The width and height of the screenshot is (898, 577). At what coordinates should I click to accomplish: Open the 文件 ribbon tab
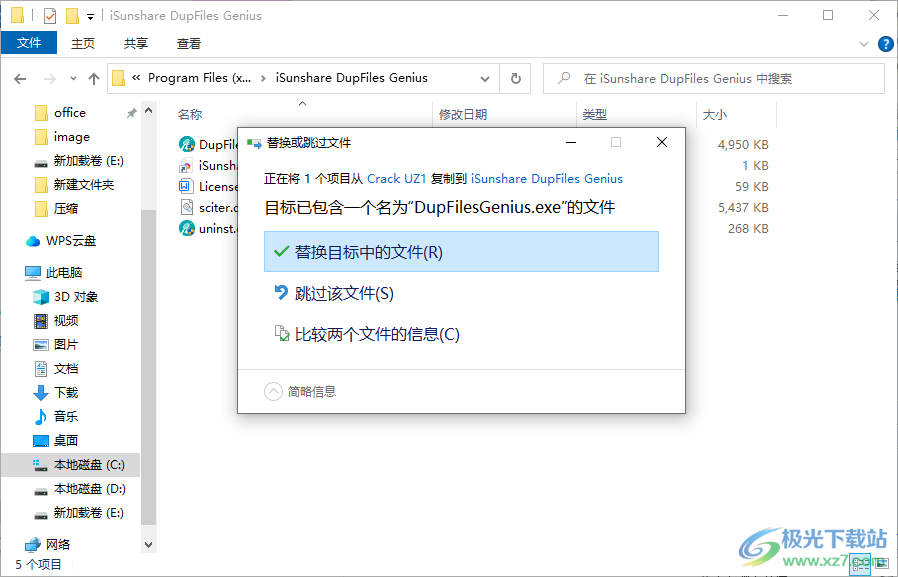[29, 43]
